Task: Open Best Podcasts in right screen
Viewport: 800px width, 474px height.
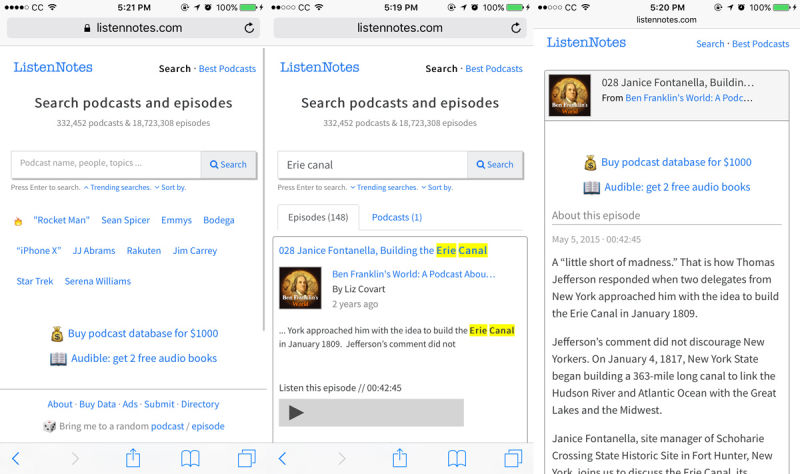Action: pyautogui.click(x=760, y=44)
